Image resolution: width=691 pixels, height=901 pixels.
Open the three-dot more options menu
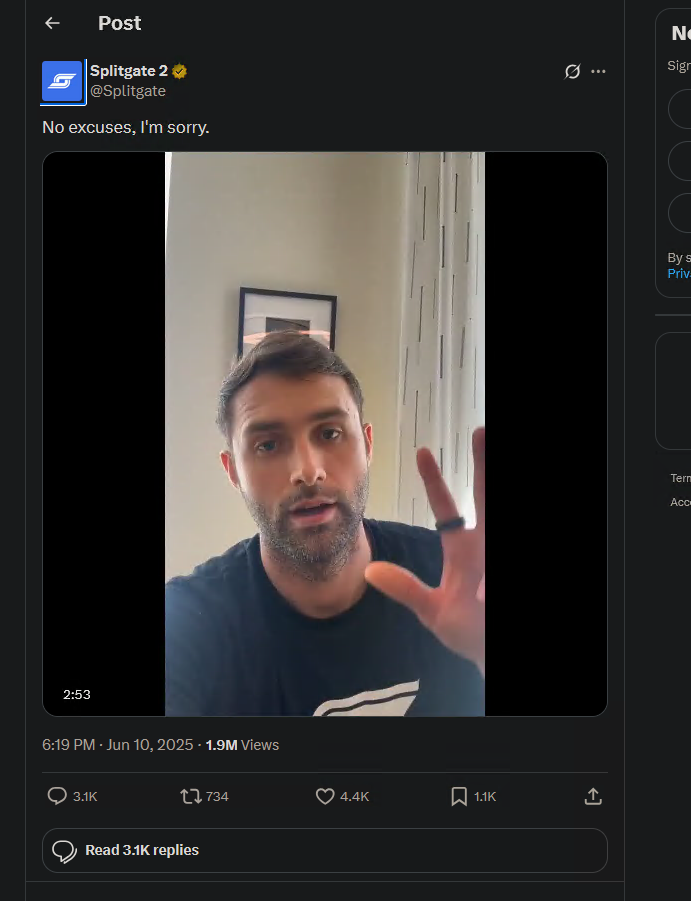pyautogui.click(x=599, y=71)
